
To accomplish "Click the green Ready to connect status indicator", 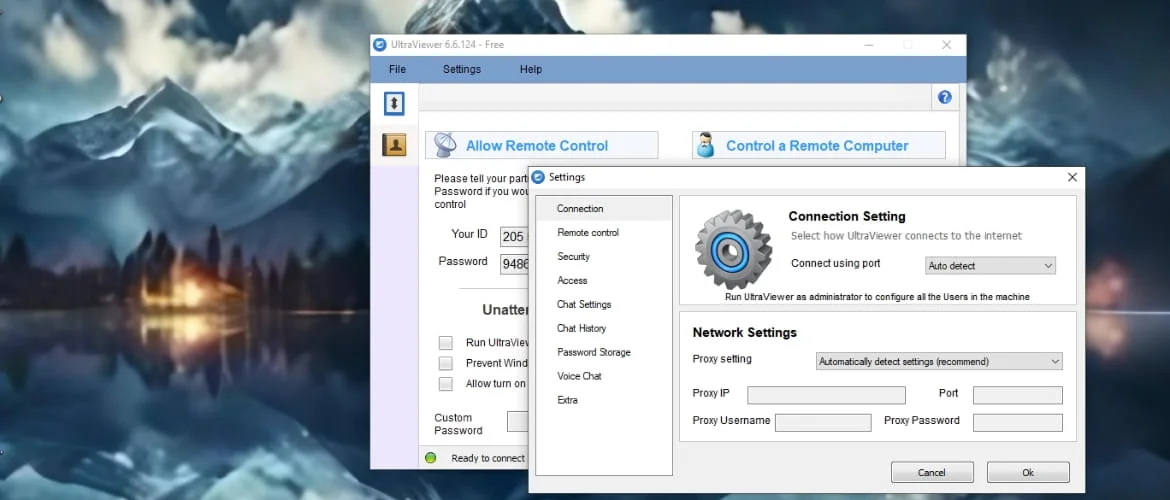I will point(431,457).
